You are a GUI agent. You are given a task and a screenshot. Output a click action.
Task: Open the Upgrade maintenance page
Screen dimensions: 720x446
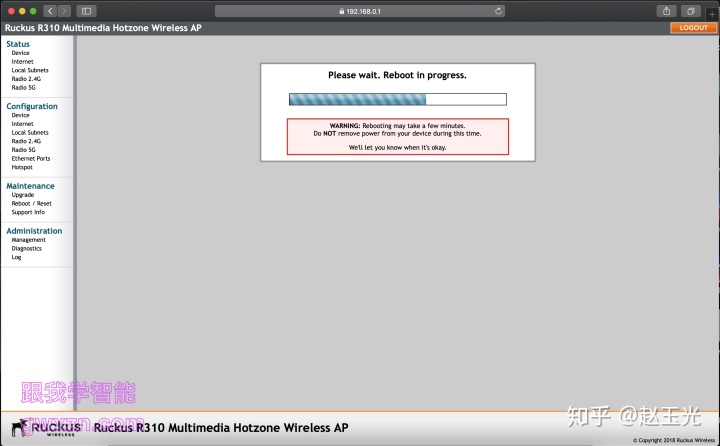[x=22, y=195]
